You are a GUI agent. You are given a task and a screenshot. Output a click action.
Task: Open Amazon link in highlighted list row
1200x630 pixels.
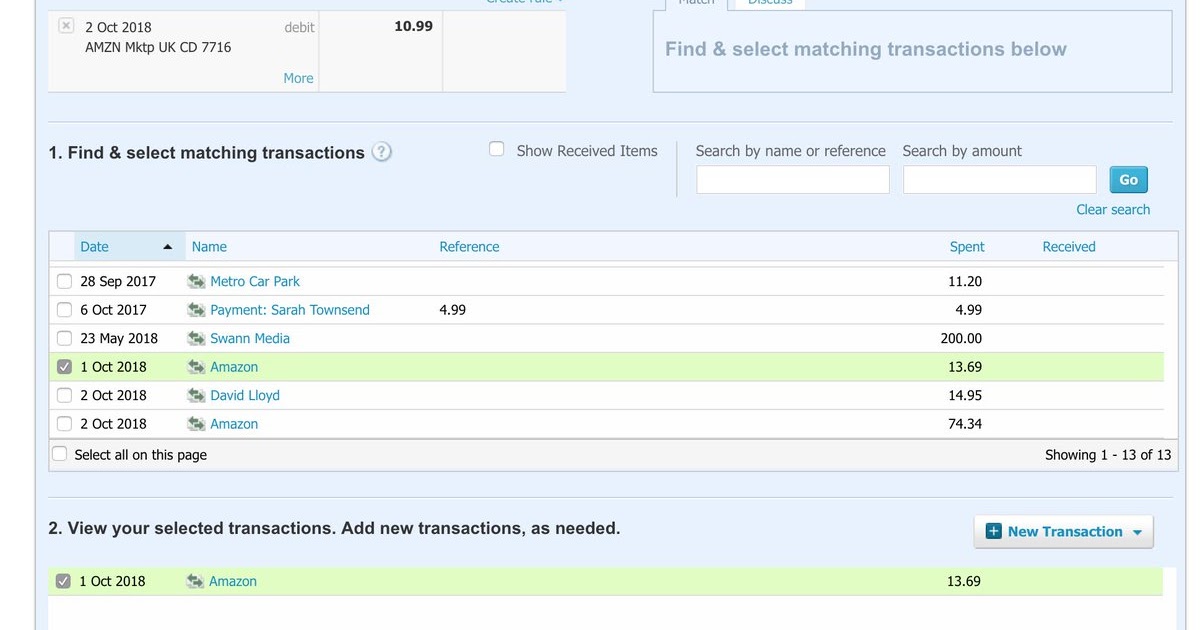pyautogui.click(x=234, y=367)
